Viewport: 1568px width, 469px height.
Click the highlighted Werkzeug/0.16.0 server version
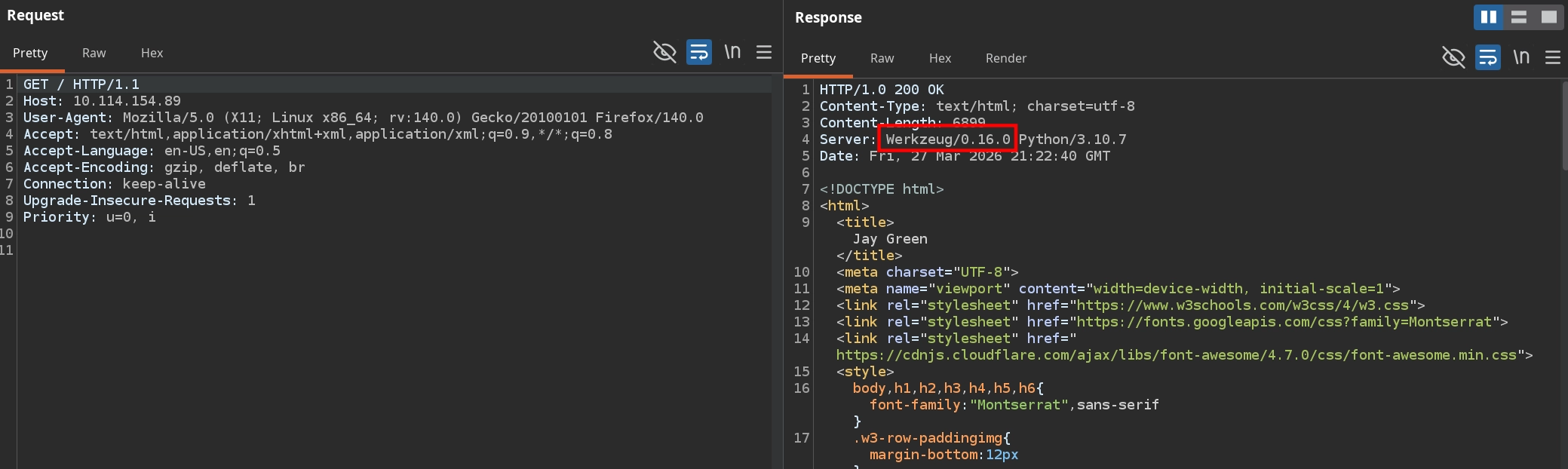pyautogui.click(x=947, y=139)
